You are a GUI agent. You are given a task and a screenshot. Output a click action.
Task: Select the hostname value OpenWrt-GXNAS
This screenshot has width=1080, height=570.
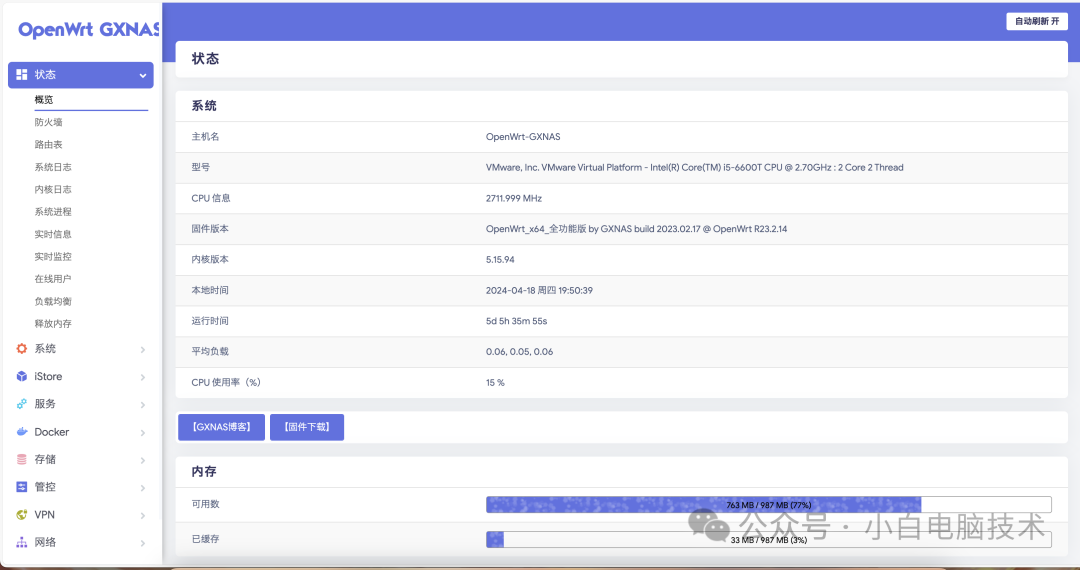pos(523,137)
